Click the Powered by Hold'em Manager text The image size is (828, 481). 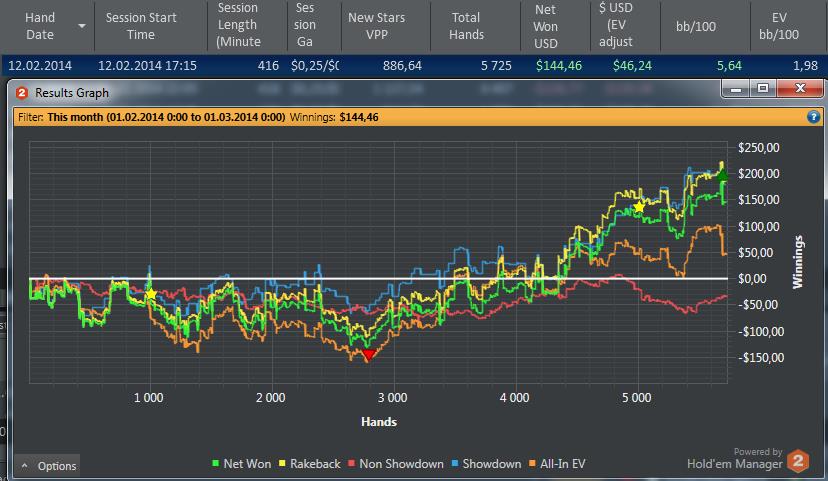pyautogui.click(x=735, y=459)
